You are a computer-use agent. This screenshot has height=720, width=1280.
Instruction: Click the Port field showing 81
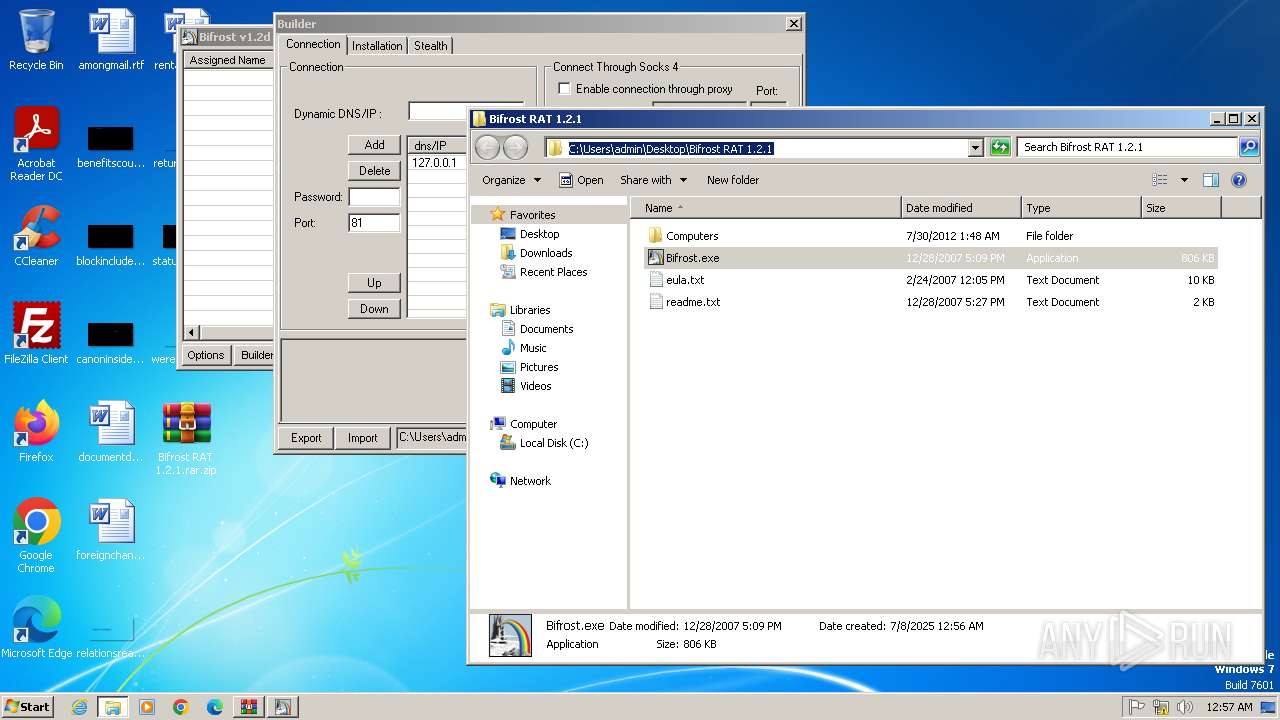(x=374, y=223)
